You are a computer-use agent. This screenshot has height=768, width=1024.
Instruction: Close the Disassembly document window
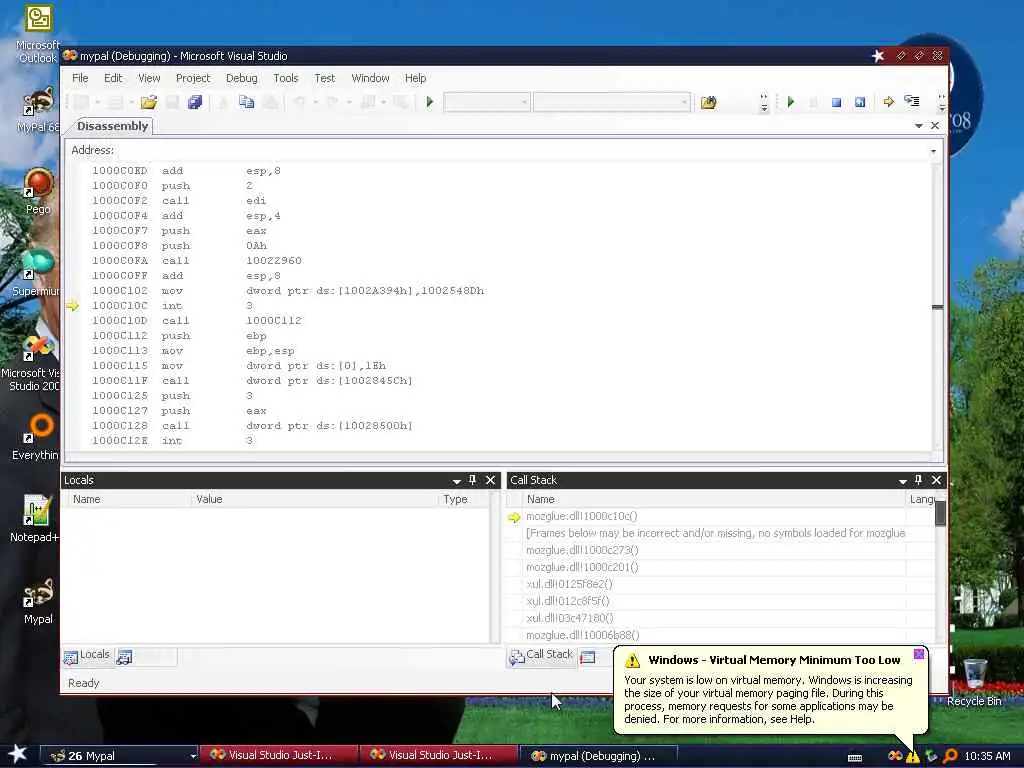pos(935,125)
